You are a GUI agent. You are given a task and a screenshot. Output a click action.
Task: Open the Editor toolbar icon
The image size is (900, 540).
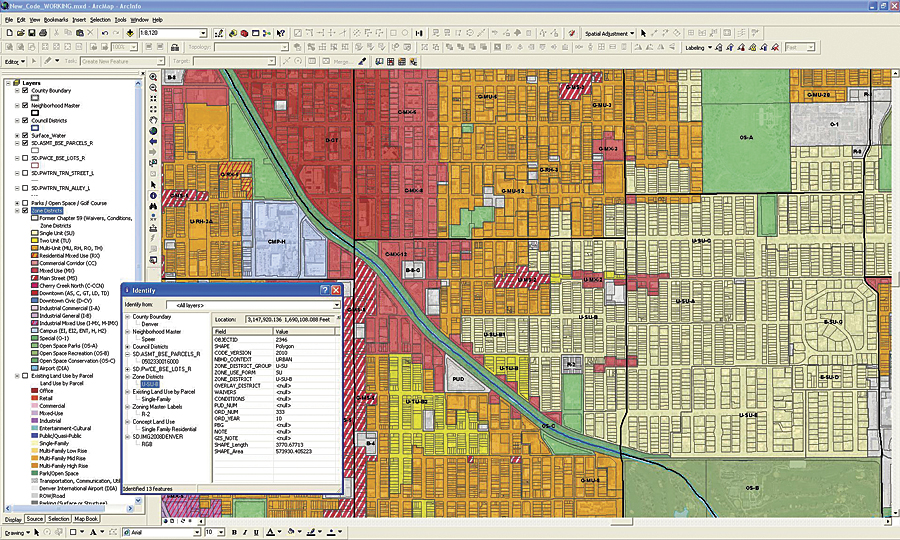219,33
